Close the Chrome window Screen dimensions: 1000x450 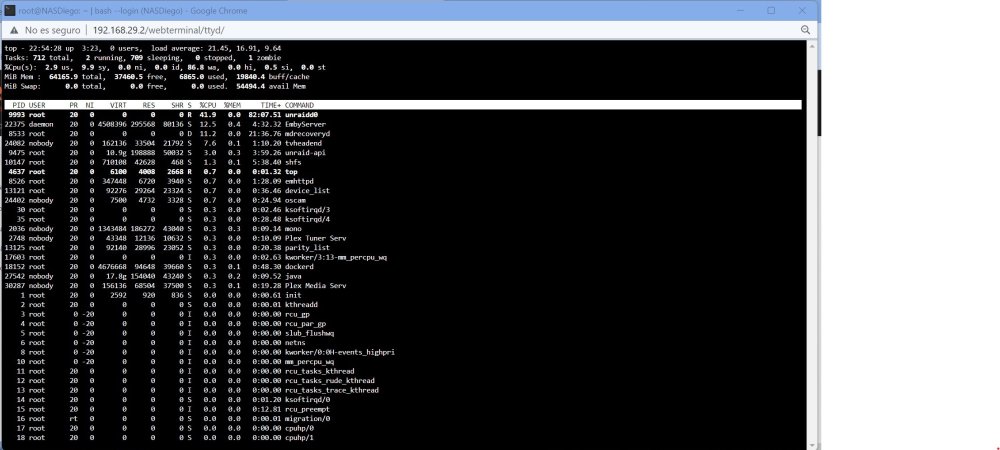[802, 10]
